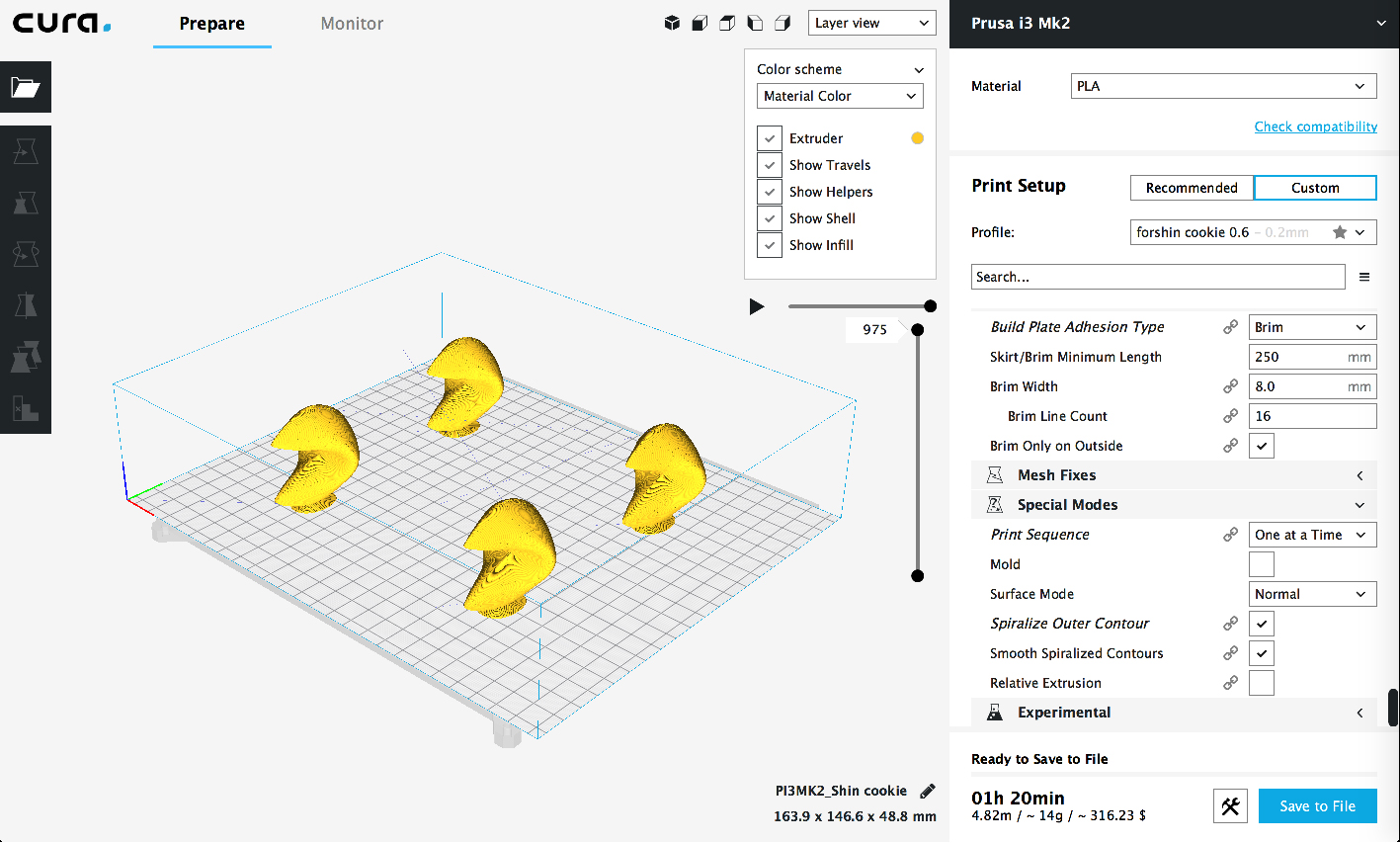Toggle the Show Travels checkbox
Screen dimensions: 1400x843
tap(770, 165)
